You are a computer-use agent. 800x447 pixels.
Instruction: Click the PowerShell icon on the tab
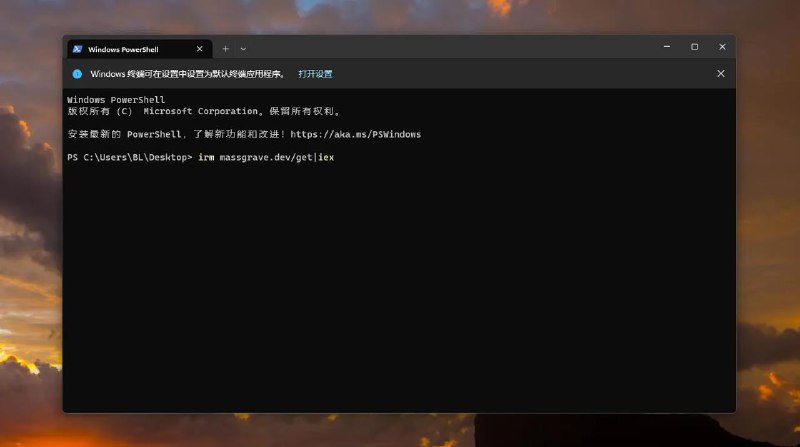point(77,49)
